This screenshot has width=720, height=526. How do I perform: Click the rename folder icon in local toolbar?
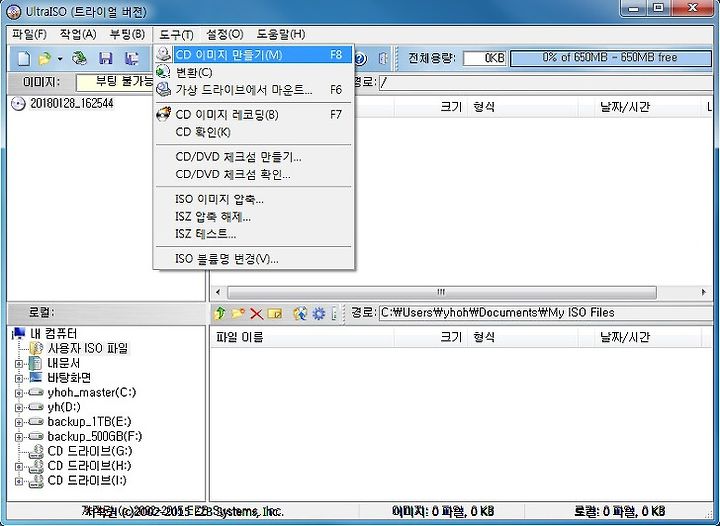pyautogui.click(x=275, y=313)
